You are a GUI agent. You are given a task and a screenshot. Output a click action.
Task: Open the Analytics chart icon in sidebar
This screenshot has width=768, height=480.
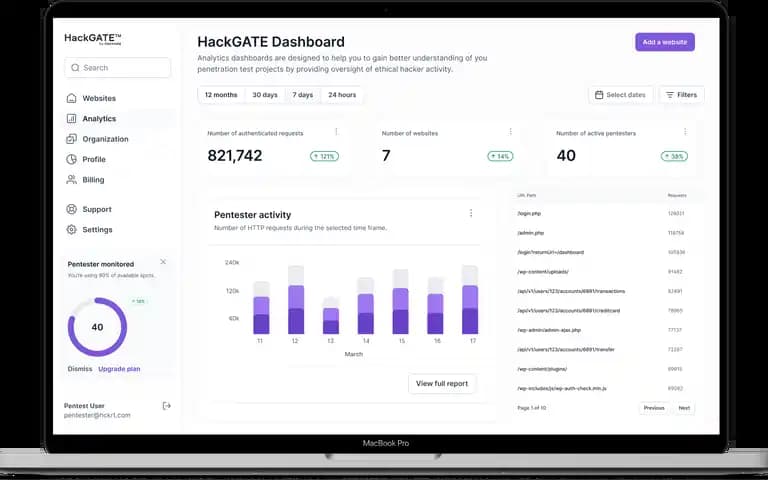pos(72,119)
